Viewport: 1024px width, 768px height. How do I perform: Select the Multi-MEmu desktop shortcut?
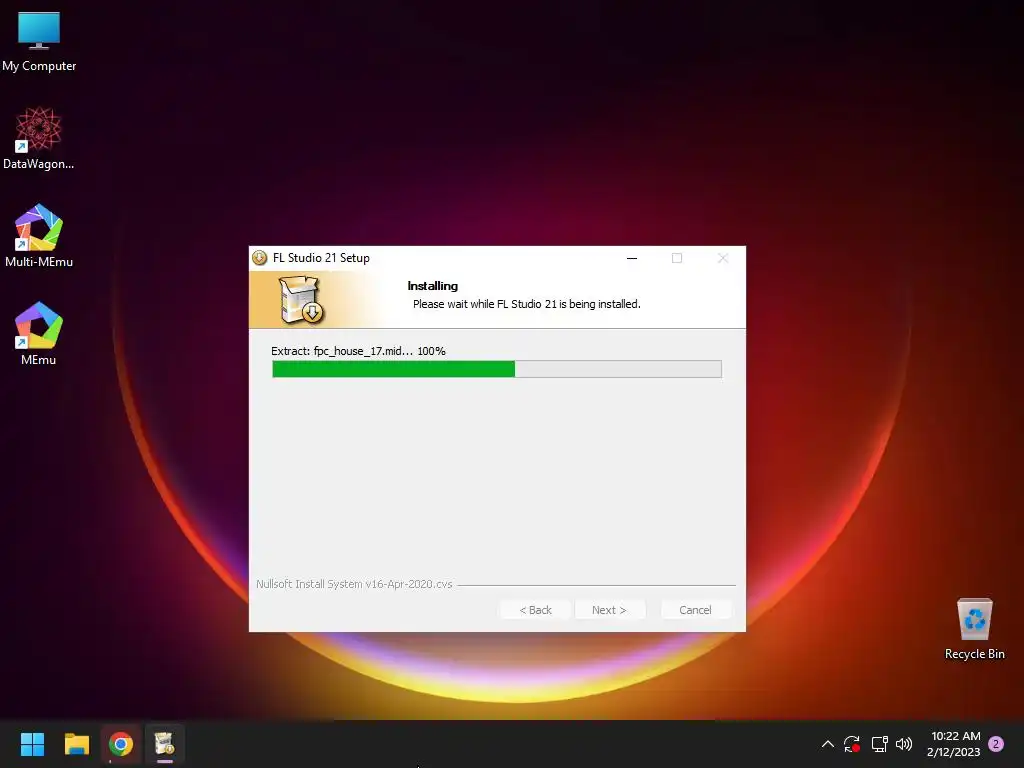(x=39, y=236)
